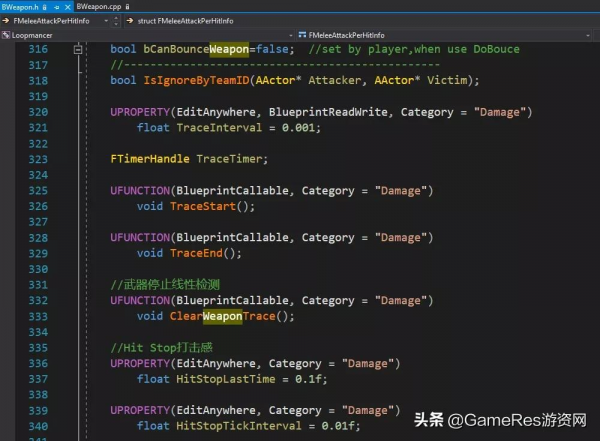
Task: Click the TraceEnd function name
Action: click(x=196, y=253)
